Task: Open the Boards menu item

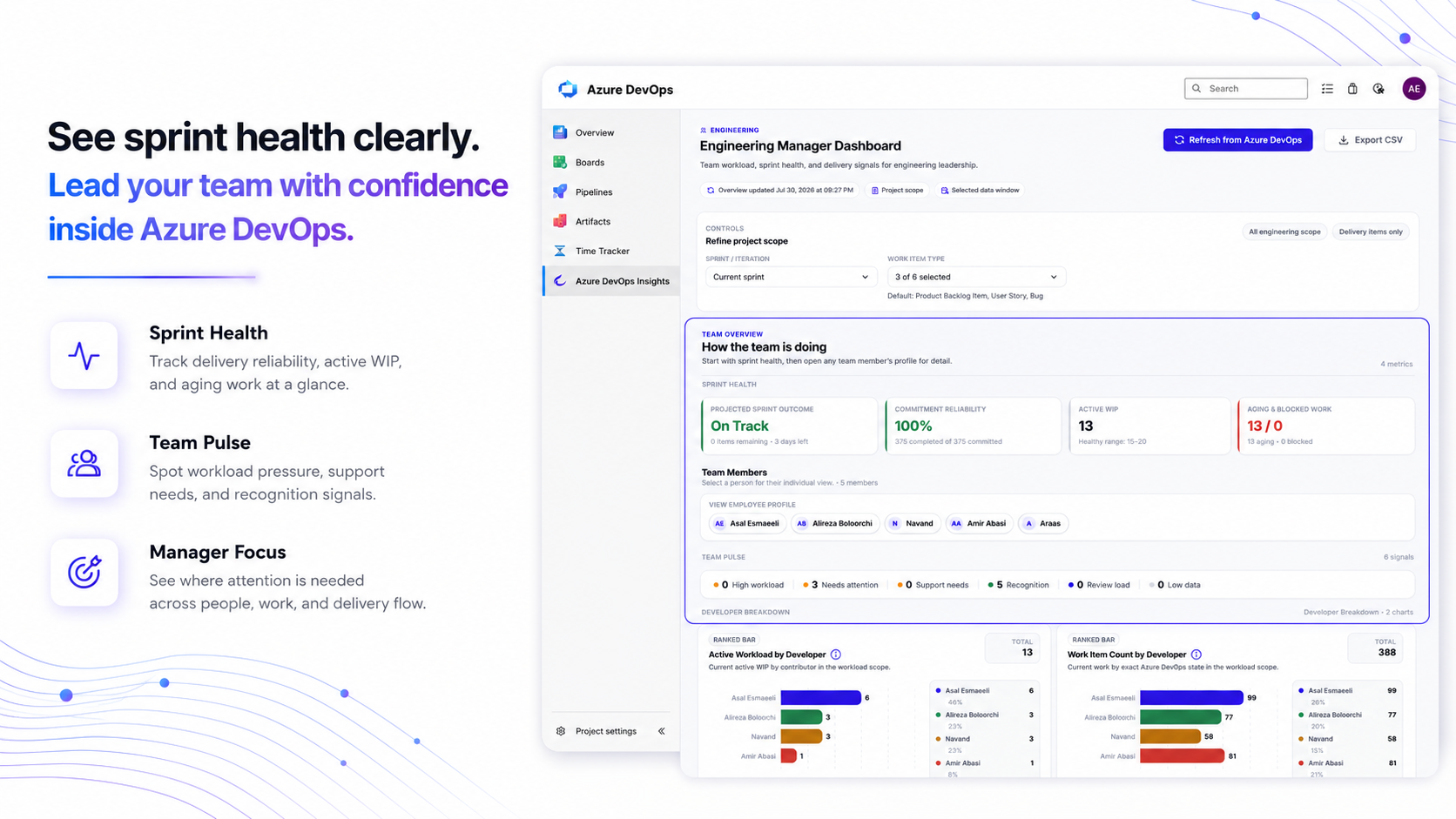Action: click(x=611, y=162)
